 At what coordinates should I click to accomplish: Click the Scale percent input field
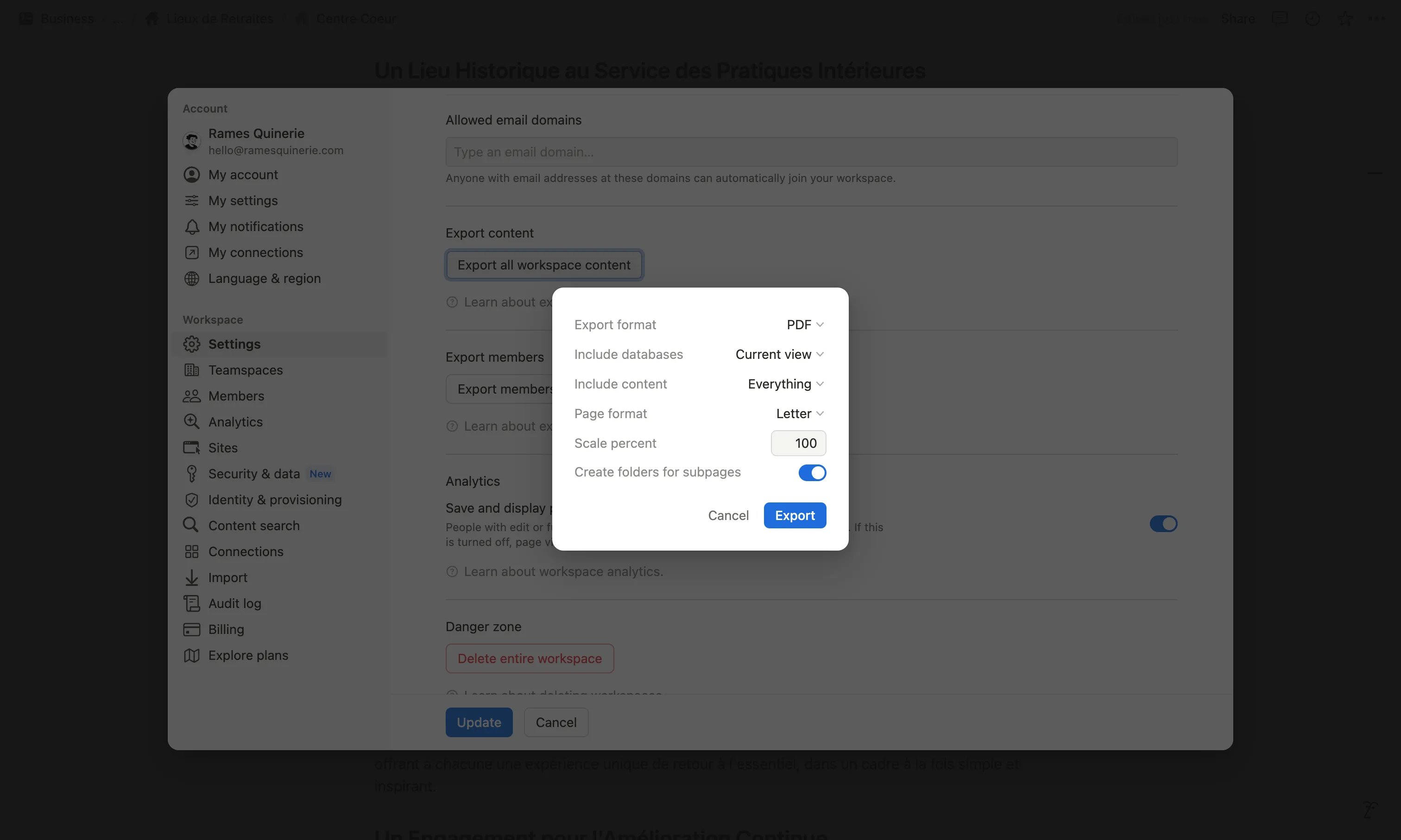pos(798,443)
